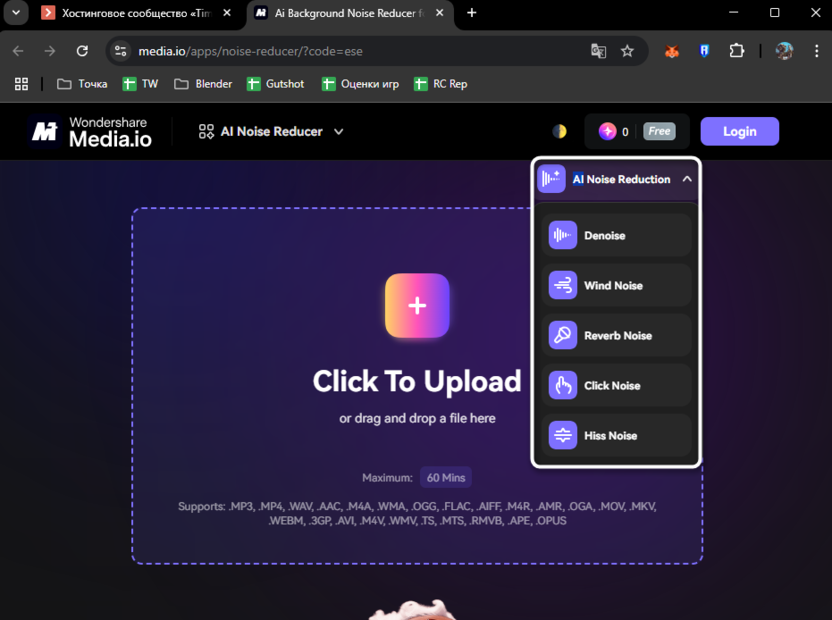Click the Login button
This screenshot has height=620, width=832.
(740, 131)
